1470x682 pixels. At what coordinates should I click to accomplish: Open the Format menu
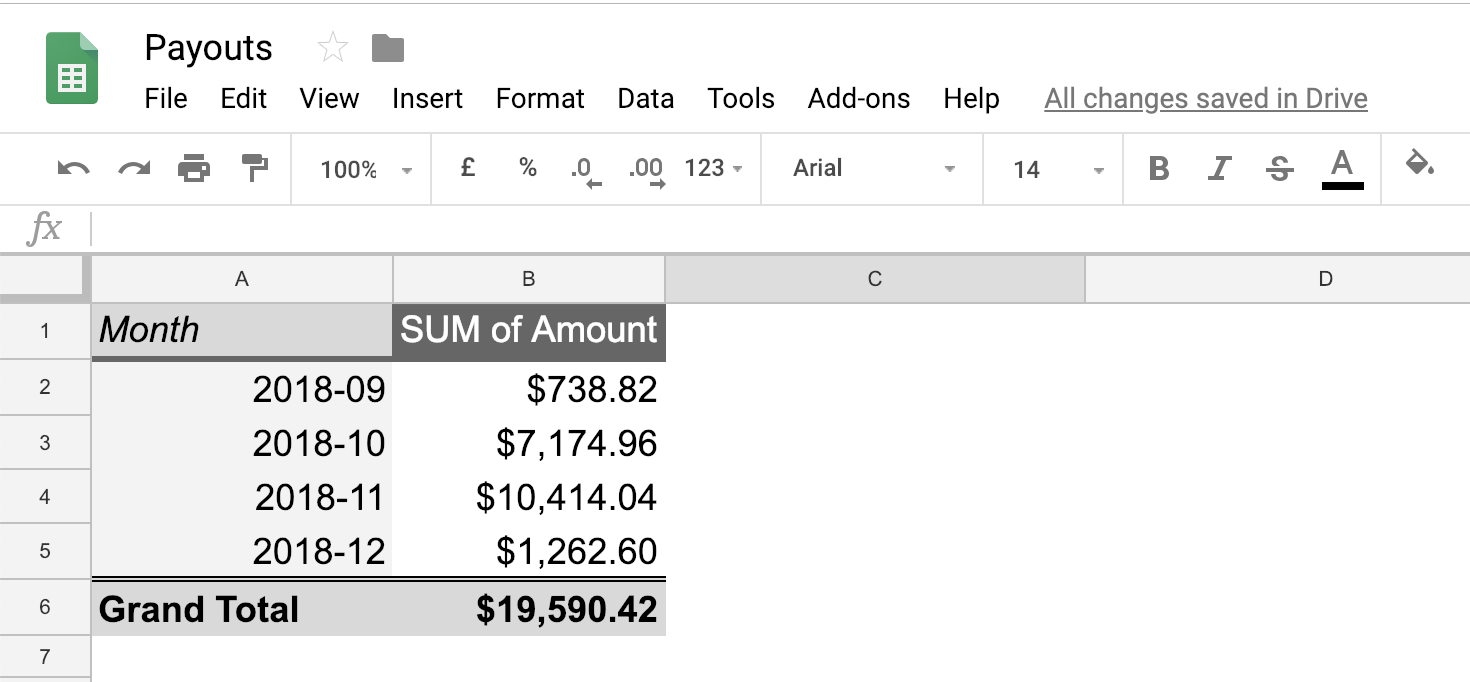[540, 99]
